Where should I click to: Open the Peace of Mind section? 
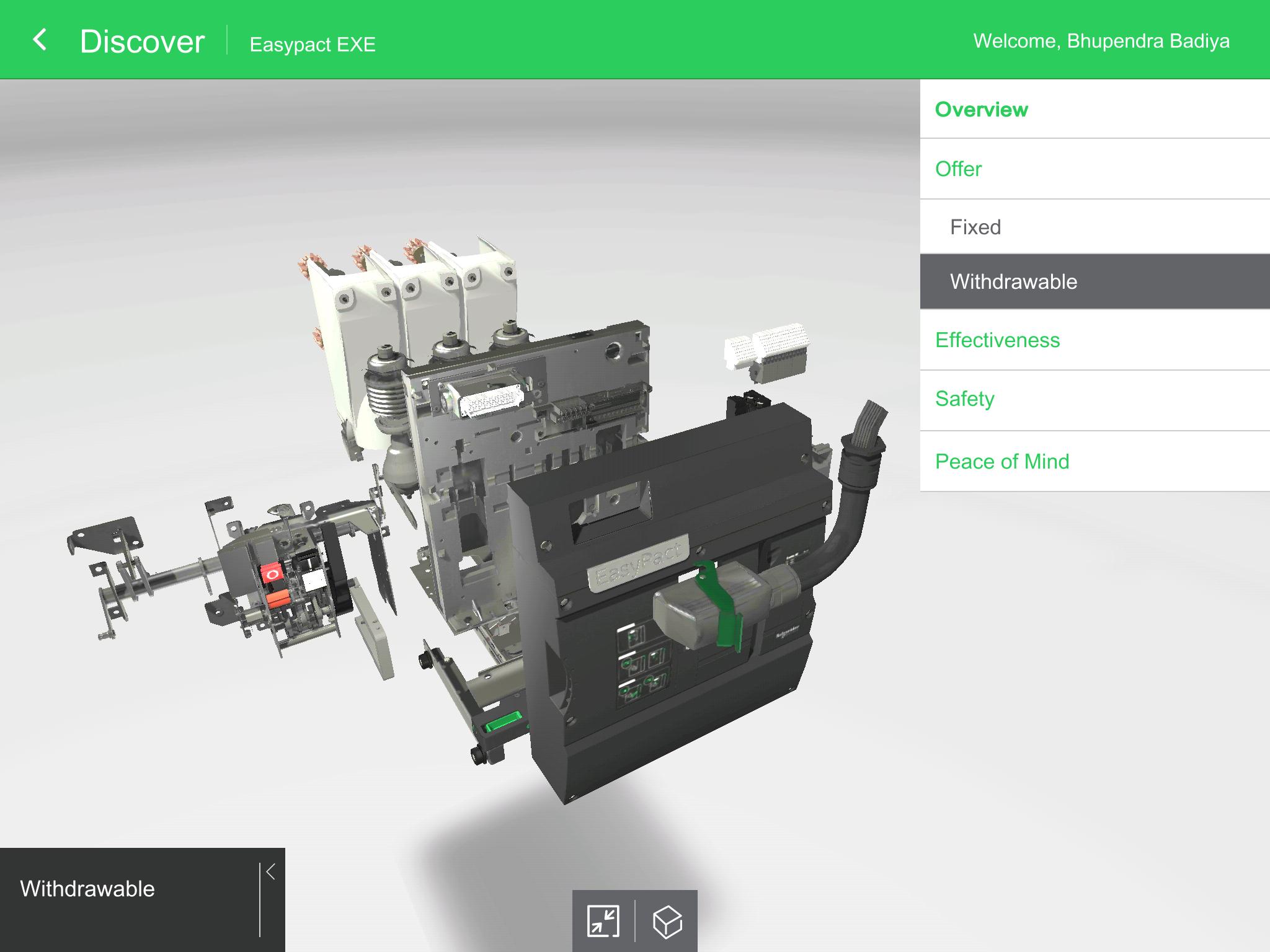click(x=1002, y=461)
